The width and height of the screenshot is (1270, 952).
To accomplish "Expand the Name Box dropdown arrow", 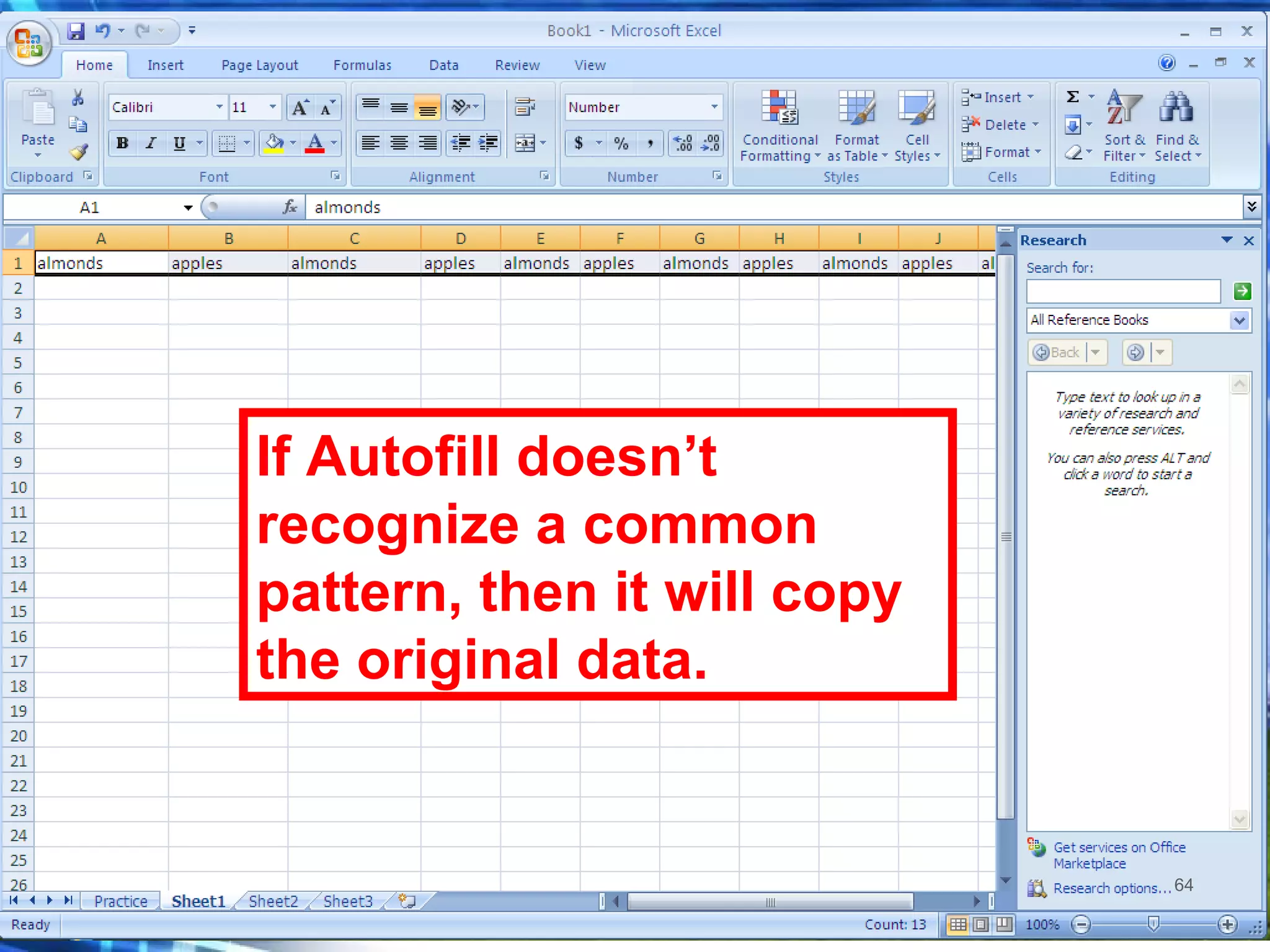I will [x=187, y=208].
